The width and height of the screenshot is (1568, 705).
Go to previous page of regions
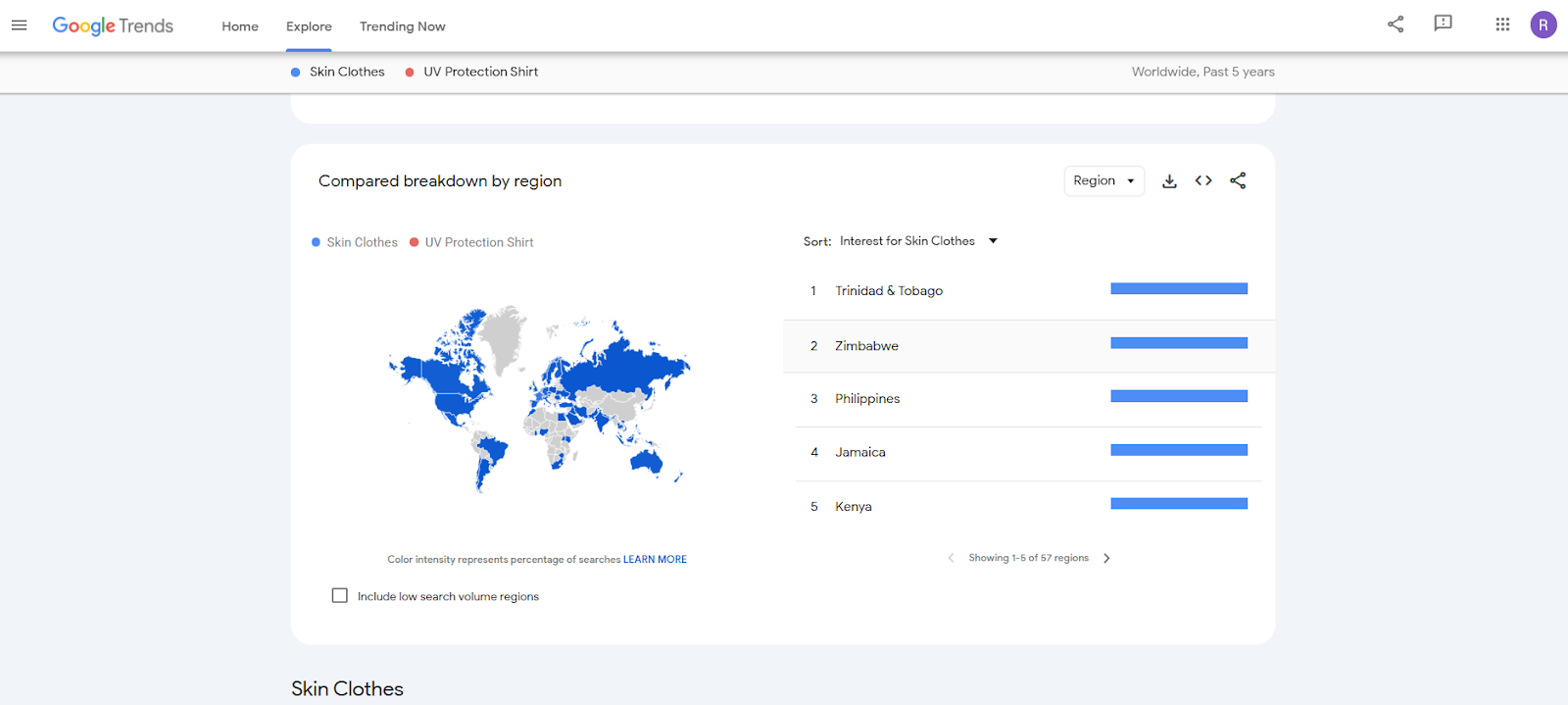coord(951,558)
